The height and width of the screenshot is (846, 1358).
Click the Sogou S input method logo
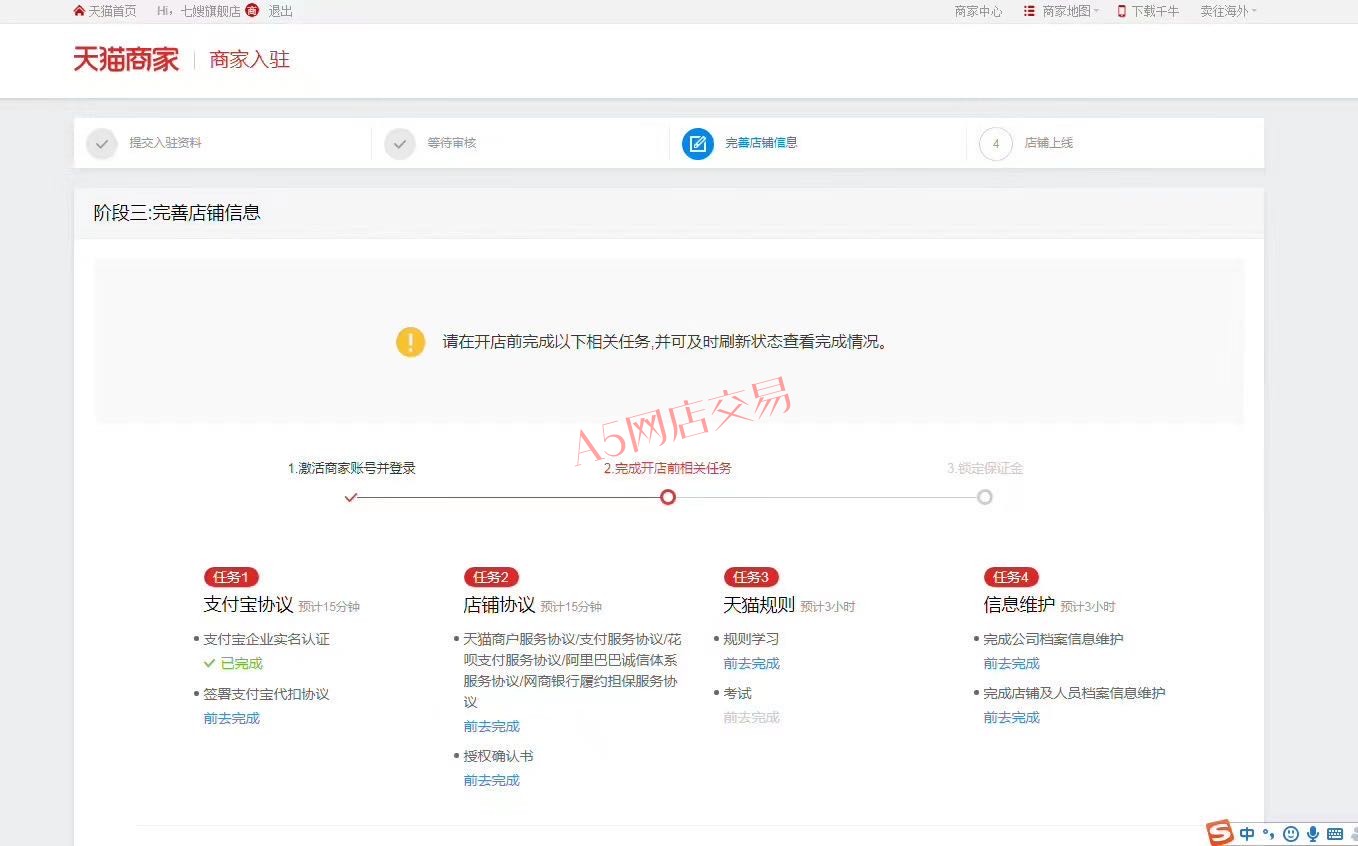[x=1219, y=832]
